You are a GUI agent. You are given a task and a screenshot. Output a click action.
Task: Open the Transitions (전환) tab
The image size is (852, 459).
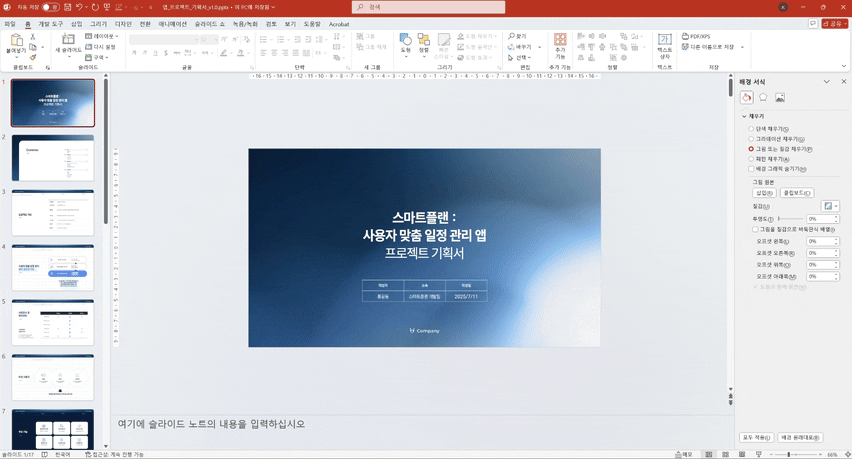click(145, 24)
